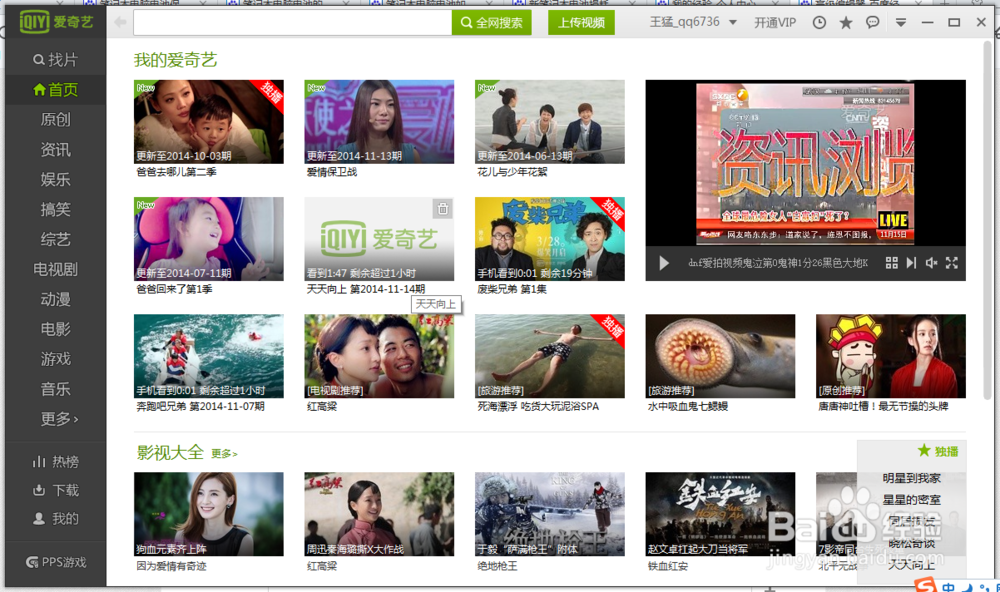Image resolution: width=1000 pixels, height=592 pixels.
Task: Select 搞笑 channel in sidebar
Action: coord(55,209)
